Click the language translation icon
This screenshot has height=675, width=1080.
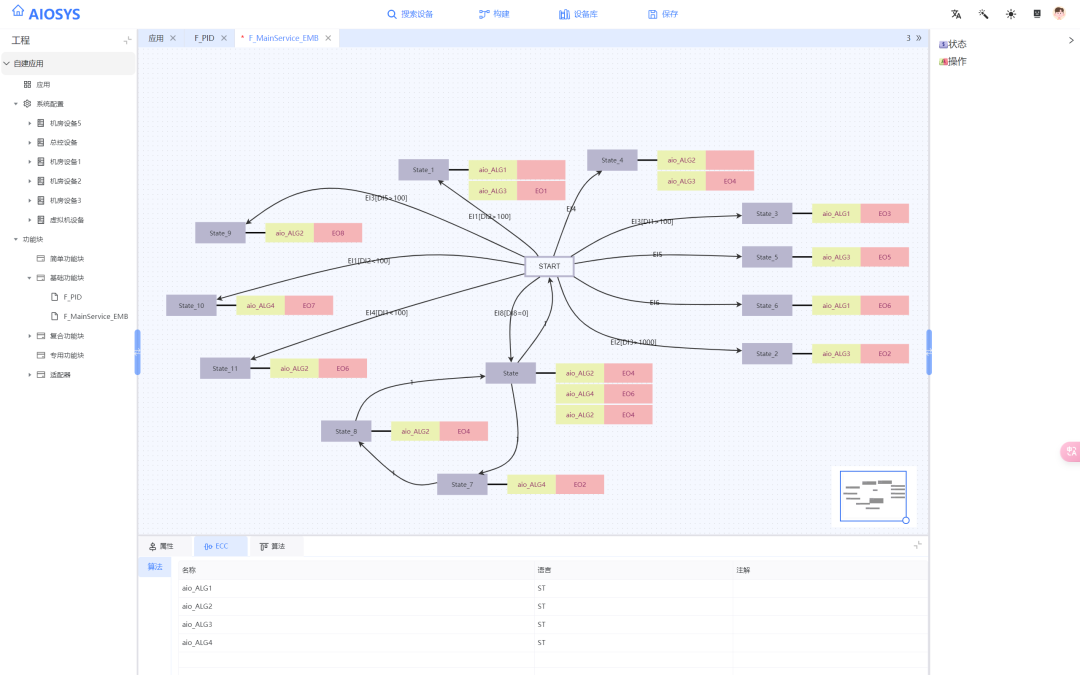tap(956, 14)
